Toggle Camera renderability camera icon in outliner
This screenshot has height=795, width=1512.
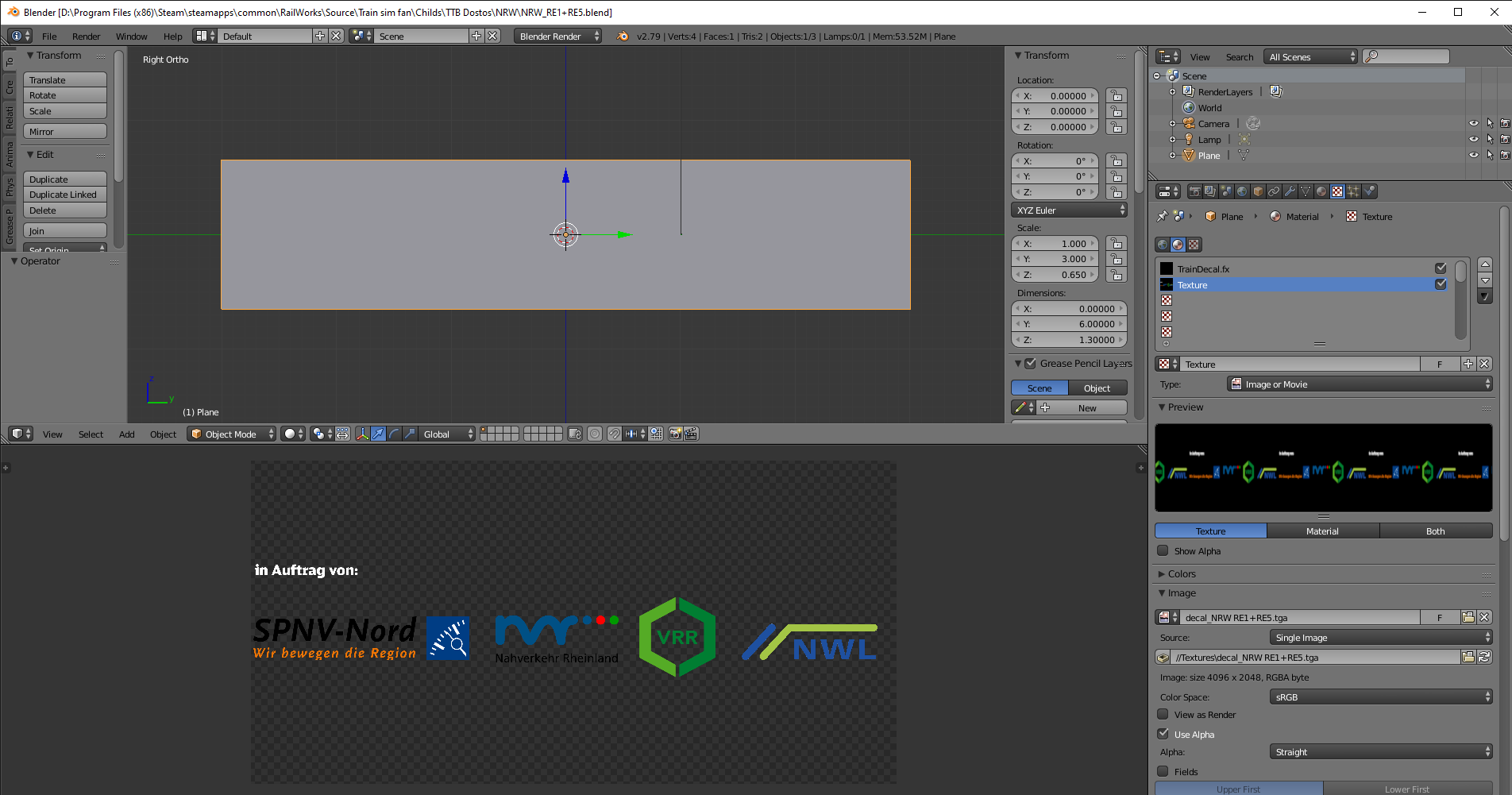coord(1505,123)
